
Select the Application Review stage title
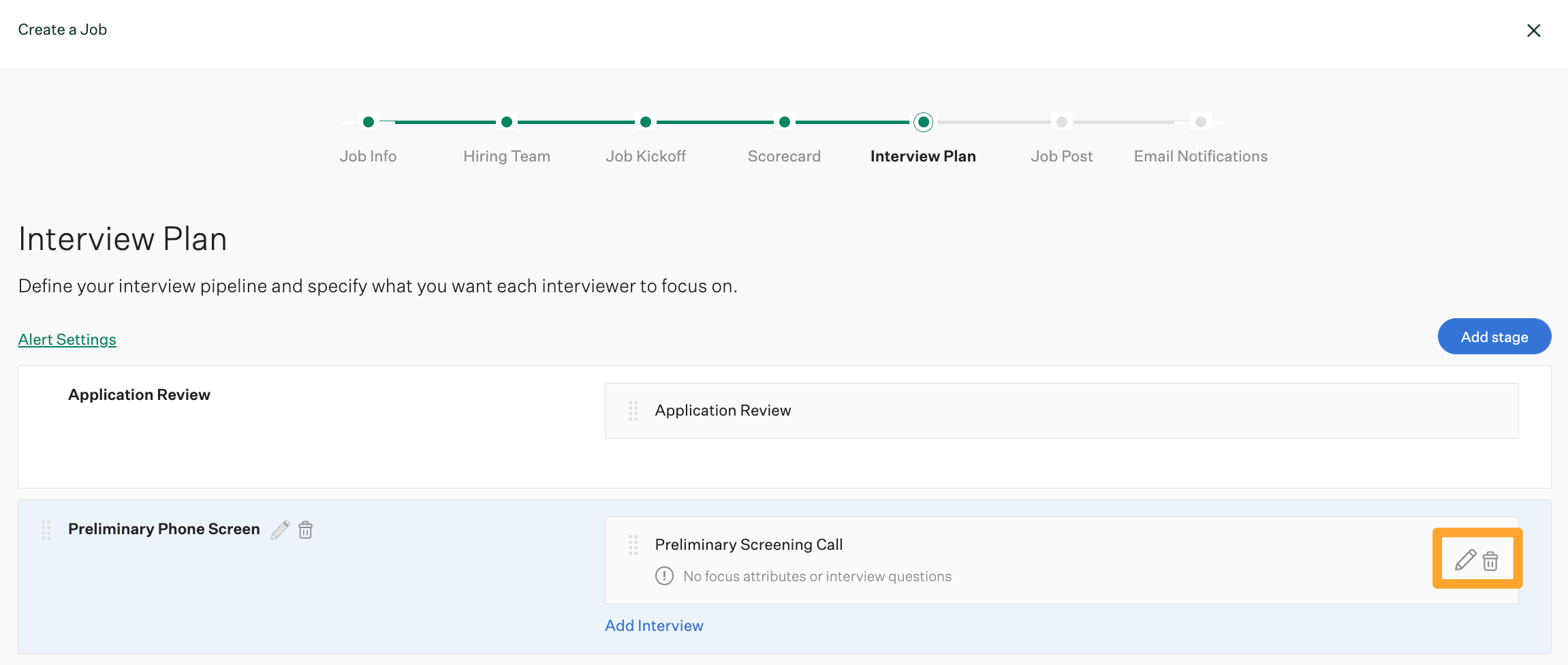139,395
